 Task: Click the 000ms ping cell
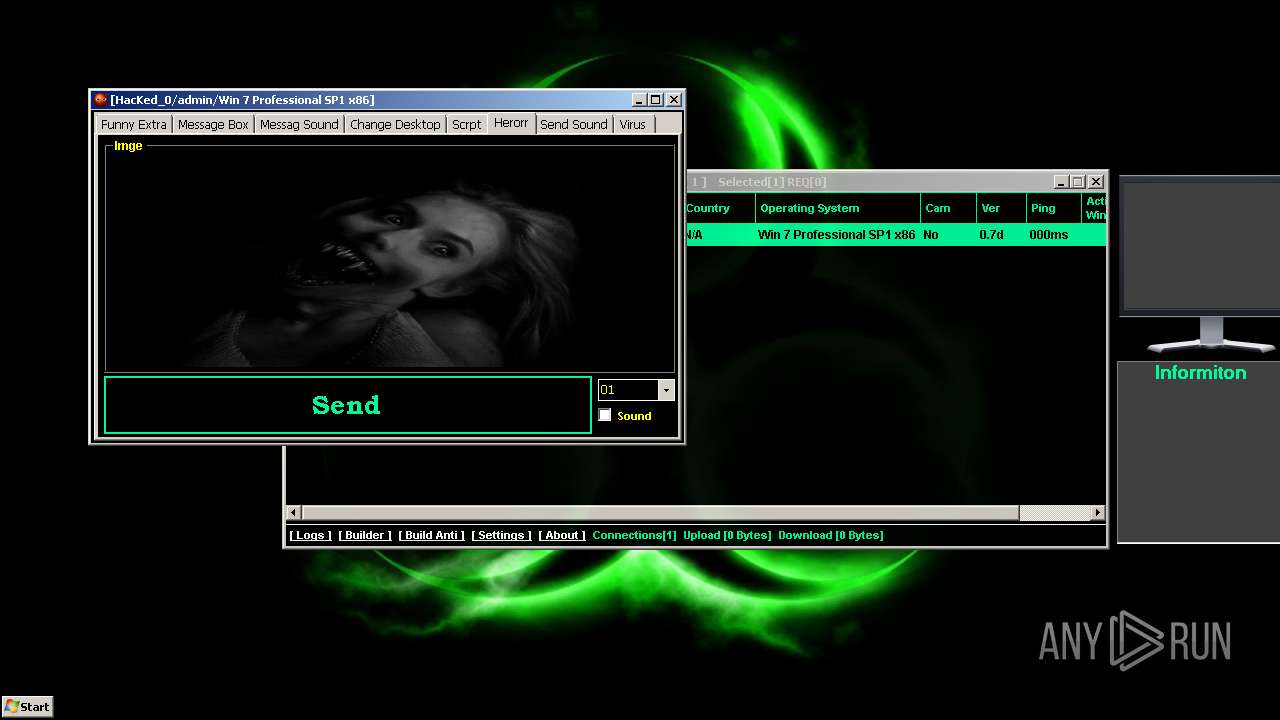1048,235
